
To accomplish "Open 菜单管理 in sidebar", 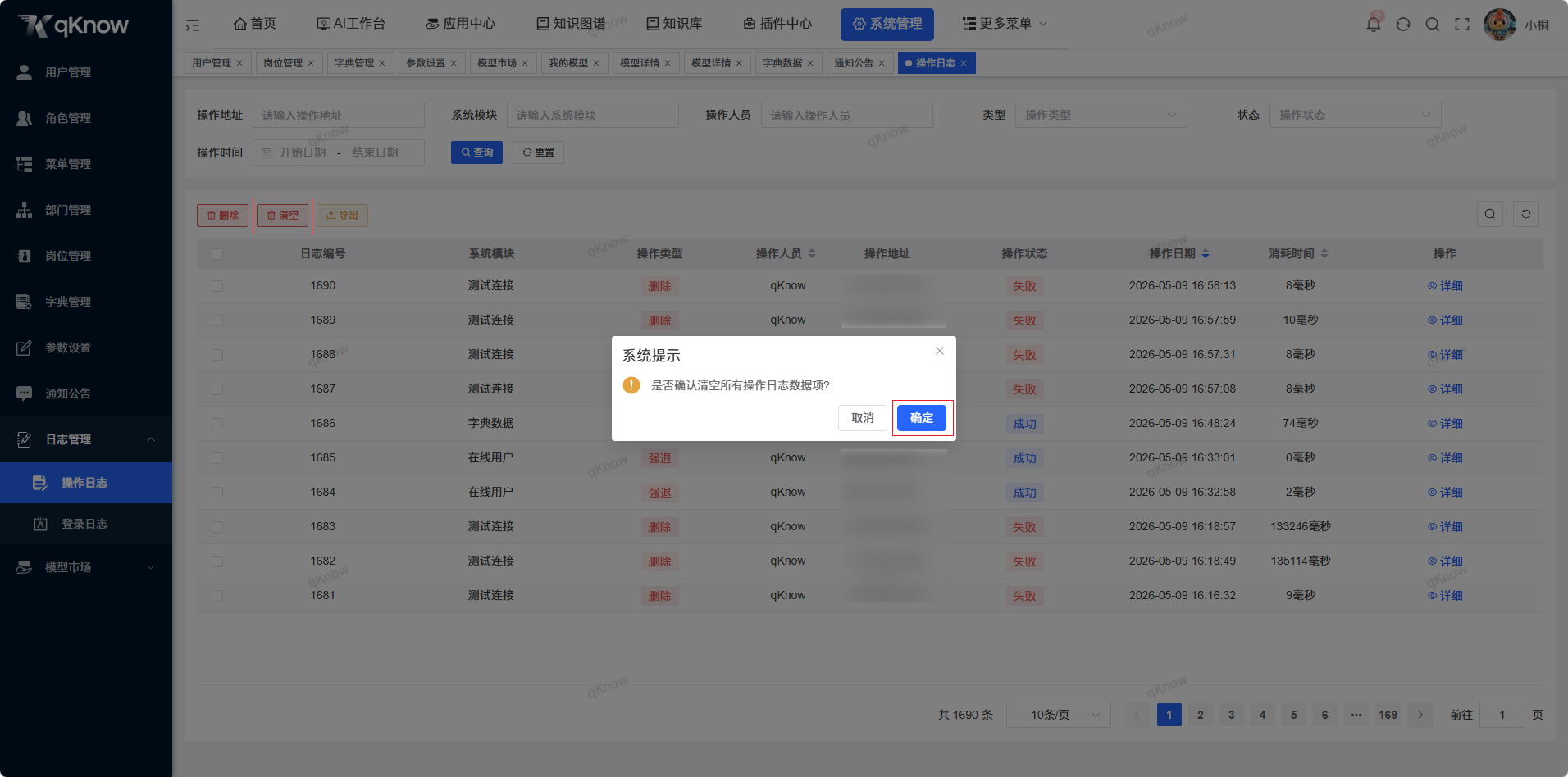I will 86,164.
